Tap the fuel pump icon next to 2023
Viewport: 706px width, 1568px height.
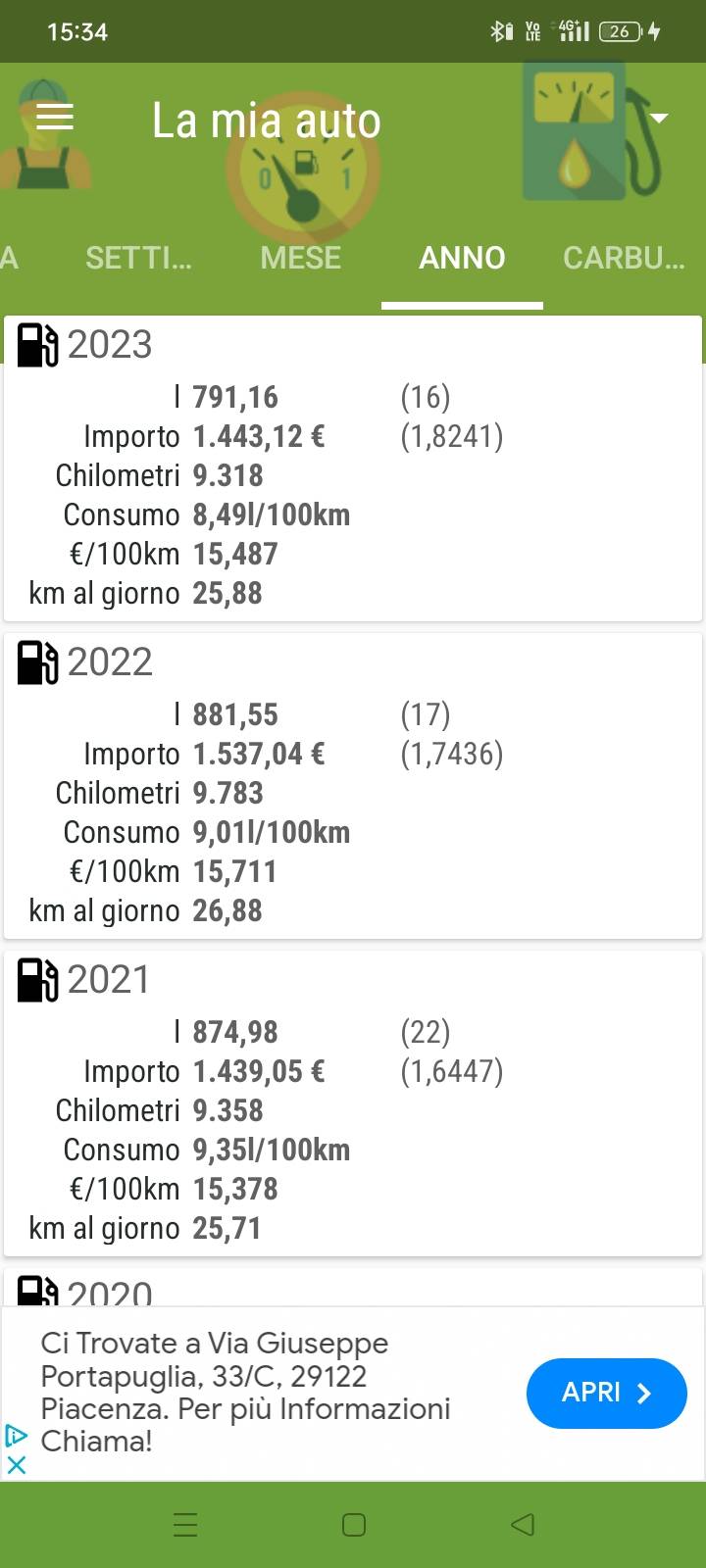point(38,345)
